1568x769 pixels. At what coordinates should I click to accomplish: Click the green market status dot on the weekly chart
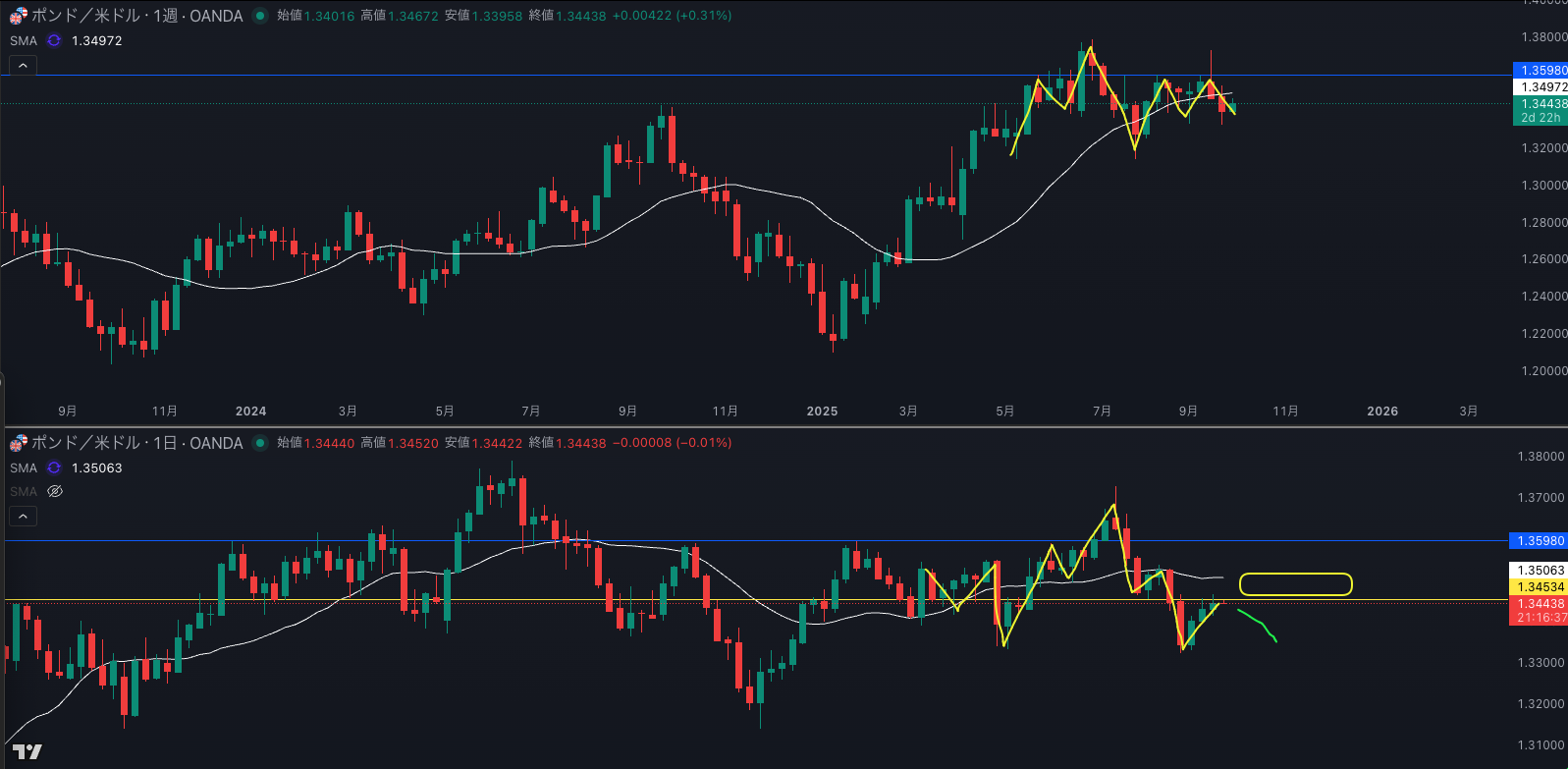coord(260,16)
